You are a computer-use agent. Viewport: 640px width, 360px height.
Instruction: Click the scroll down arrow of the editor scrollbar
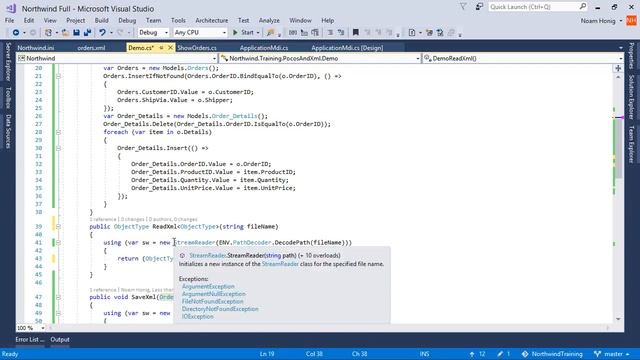pyautogui.click(x=618, y=319)
